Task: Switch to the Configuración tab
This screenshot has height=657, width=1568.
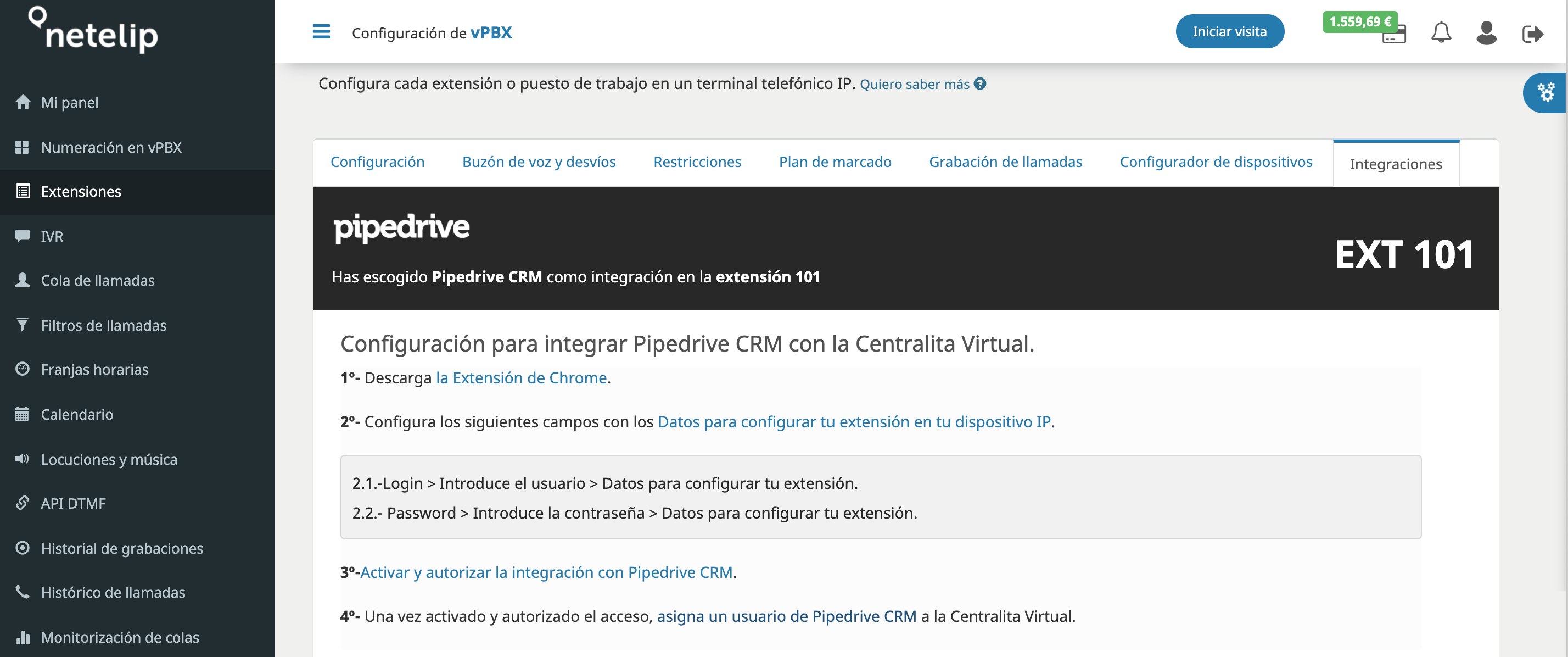Action: [377, 162]
